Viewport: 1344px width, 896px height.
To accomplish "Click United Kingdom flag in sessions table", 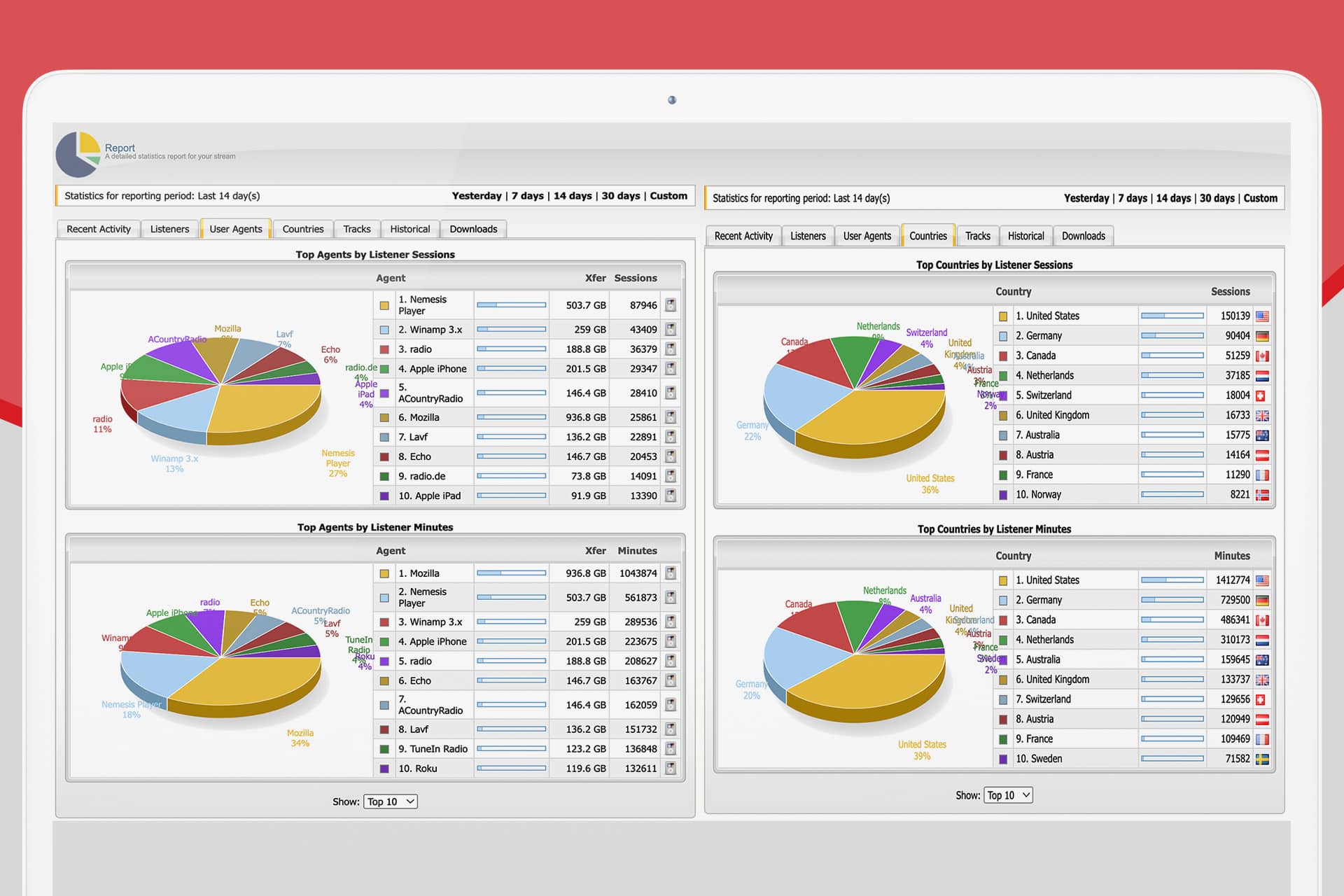I will (x=1262, y=415).
